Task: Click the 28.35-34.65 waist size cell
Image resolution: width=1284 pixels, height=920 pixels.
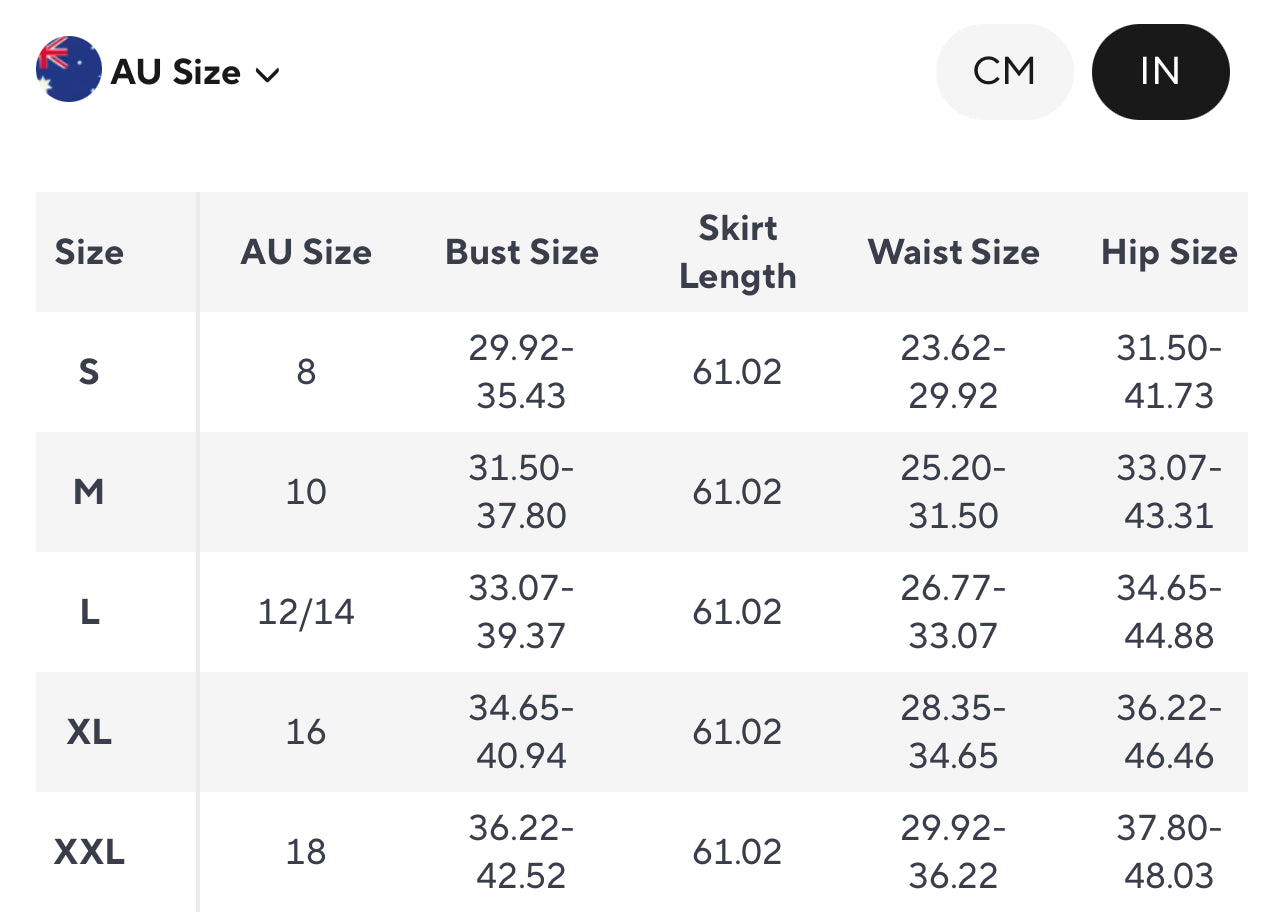Action: [953, 732]
